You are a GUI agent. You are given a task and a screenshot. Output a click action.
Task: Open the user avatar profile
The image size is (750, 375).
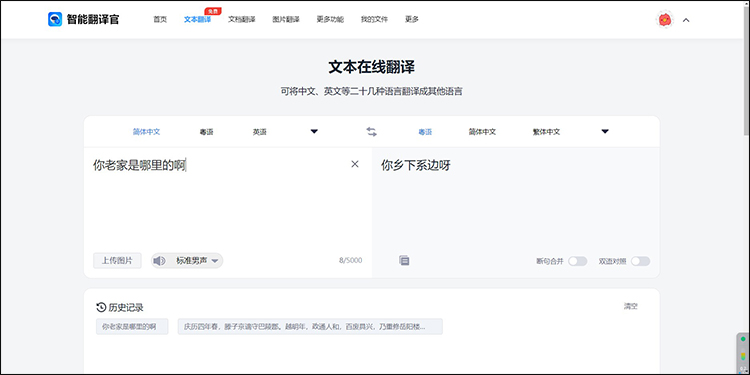click(x=664, y=20)
